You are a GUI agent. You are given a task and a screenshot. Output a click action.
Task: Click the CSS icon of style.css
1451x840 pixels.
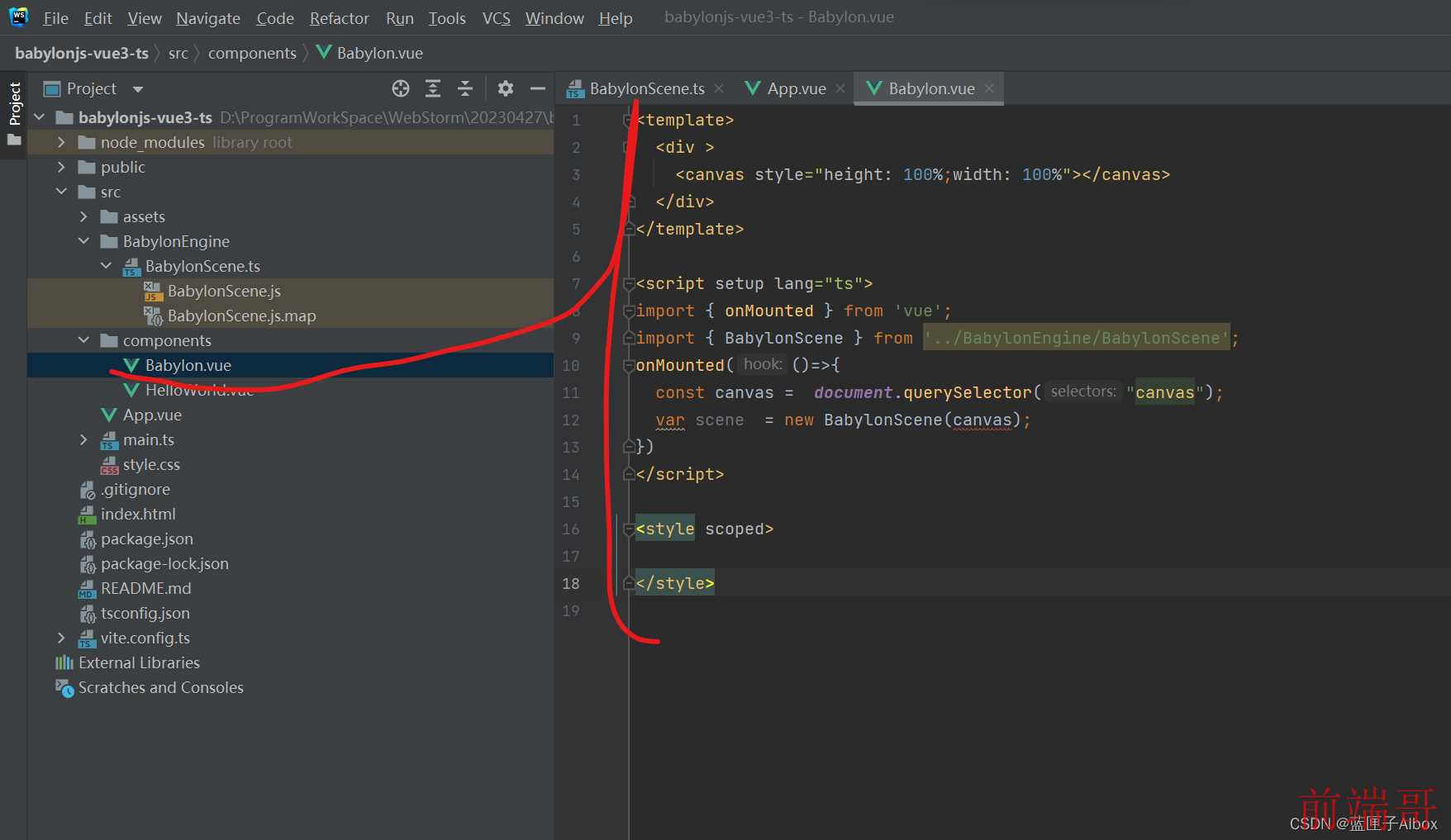coord(109,465)
